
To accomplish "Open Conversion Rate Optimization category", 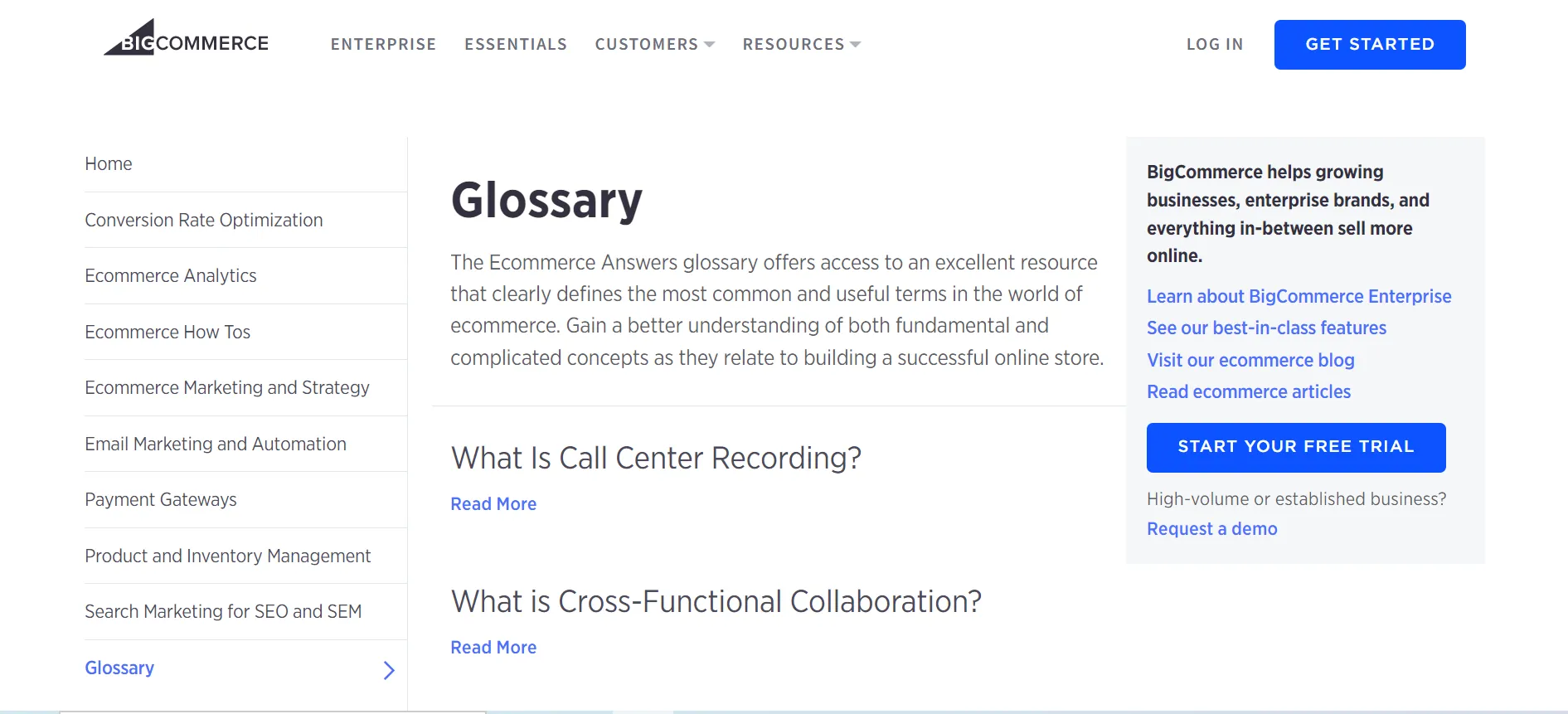I will (x=204, y=220).
